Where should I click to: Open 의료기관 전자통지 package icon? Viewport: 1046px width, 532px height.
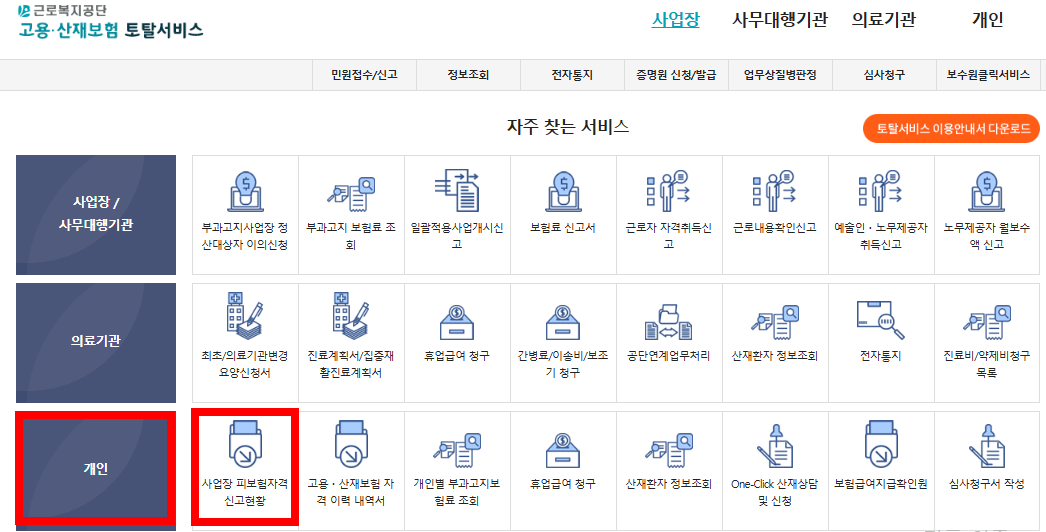(881, 320)
